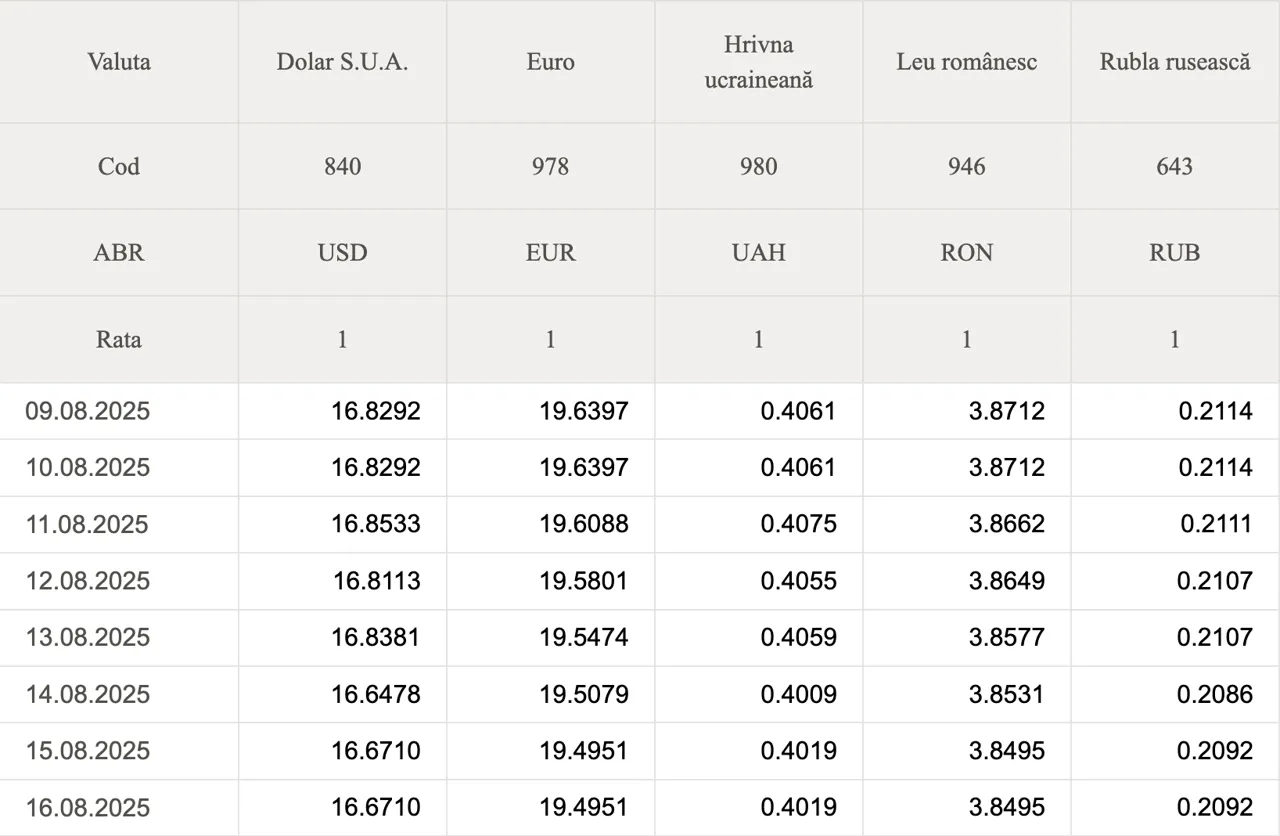Select the Euro rate 19.5079
The width and height of the screenshot is (1280, 836).
click(x=584, y=694)
